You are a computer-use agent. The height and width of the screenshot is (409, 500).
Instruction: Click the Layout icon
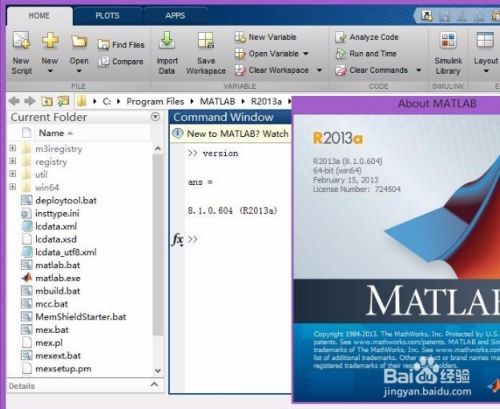pos(485,40)
